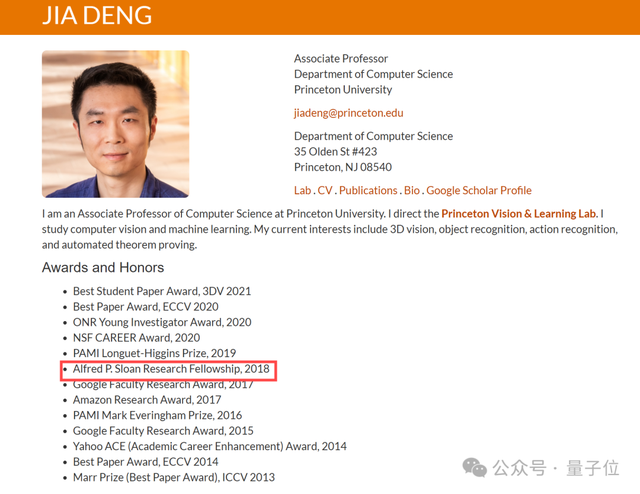This screenshot has width=640, height=494.
Task: Select PAMI Longuet-Higgins Prize, 2019
Action: 154,354
